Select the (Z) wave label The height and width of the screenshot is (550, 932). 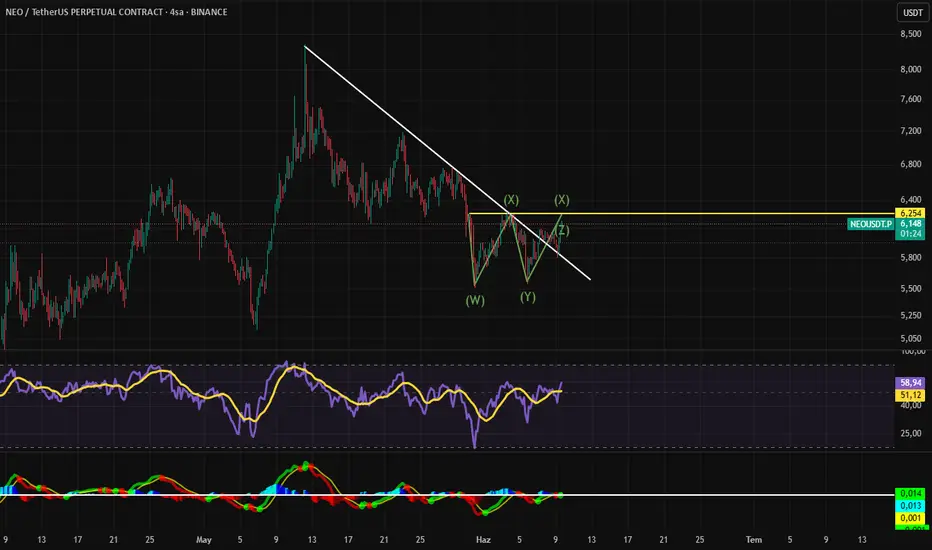pyautogui.click(x=563, y=230)
